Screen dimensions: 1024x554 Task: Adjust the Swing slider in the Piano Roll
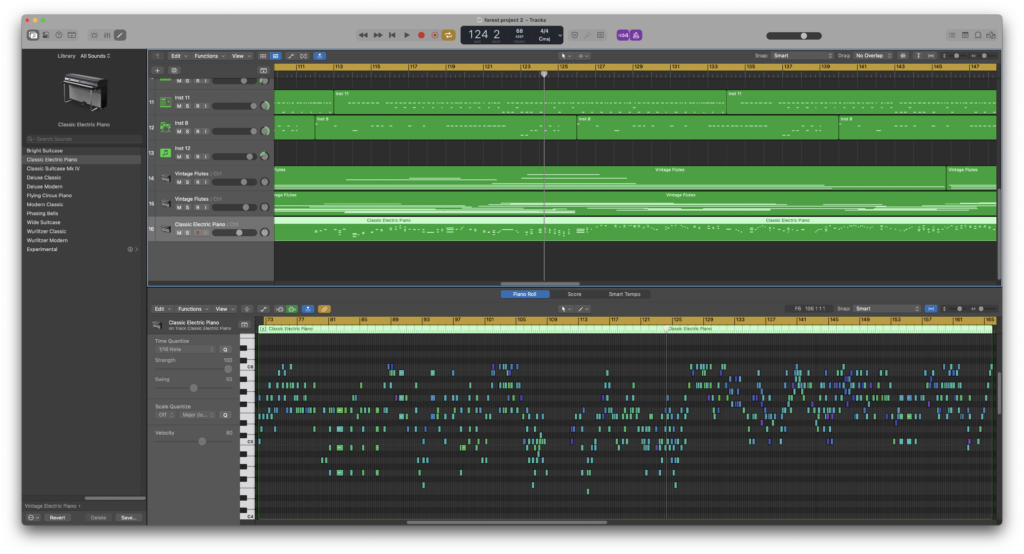pyautogui.click(x=194, y=388)
